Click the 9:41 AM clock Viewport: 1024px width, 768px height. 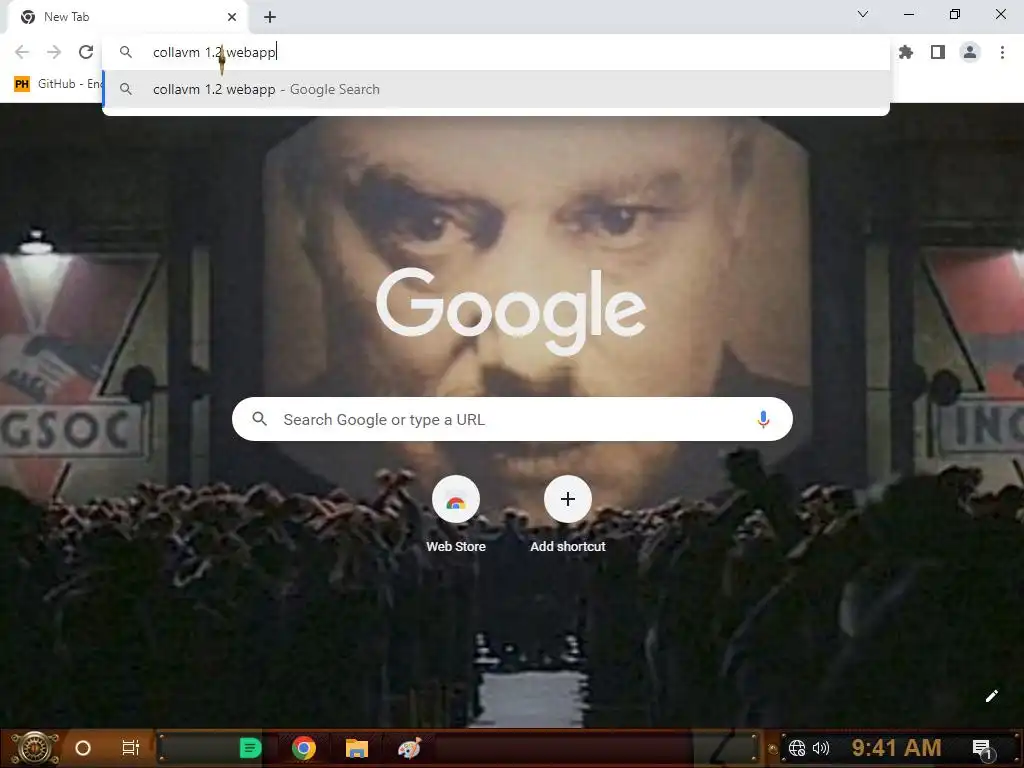(896, 748)
